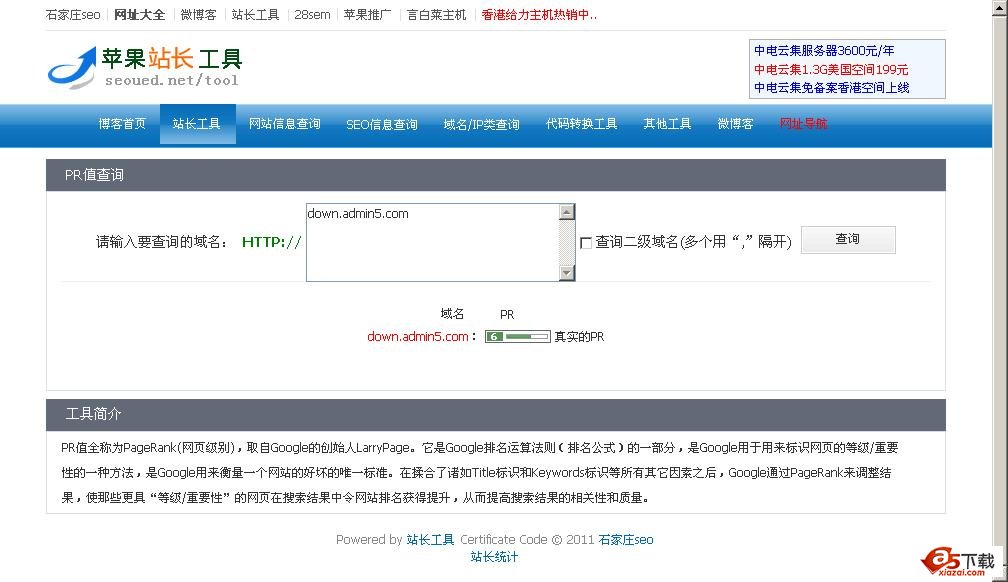1008x582 pixels.
Task: Open the 其他工具 menu
Action: [x=667, y=123]
